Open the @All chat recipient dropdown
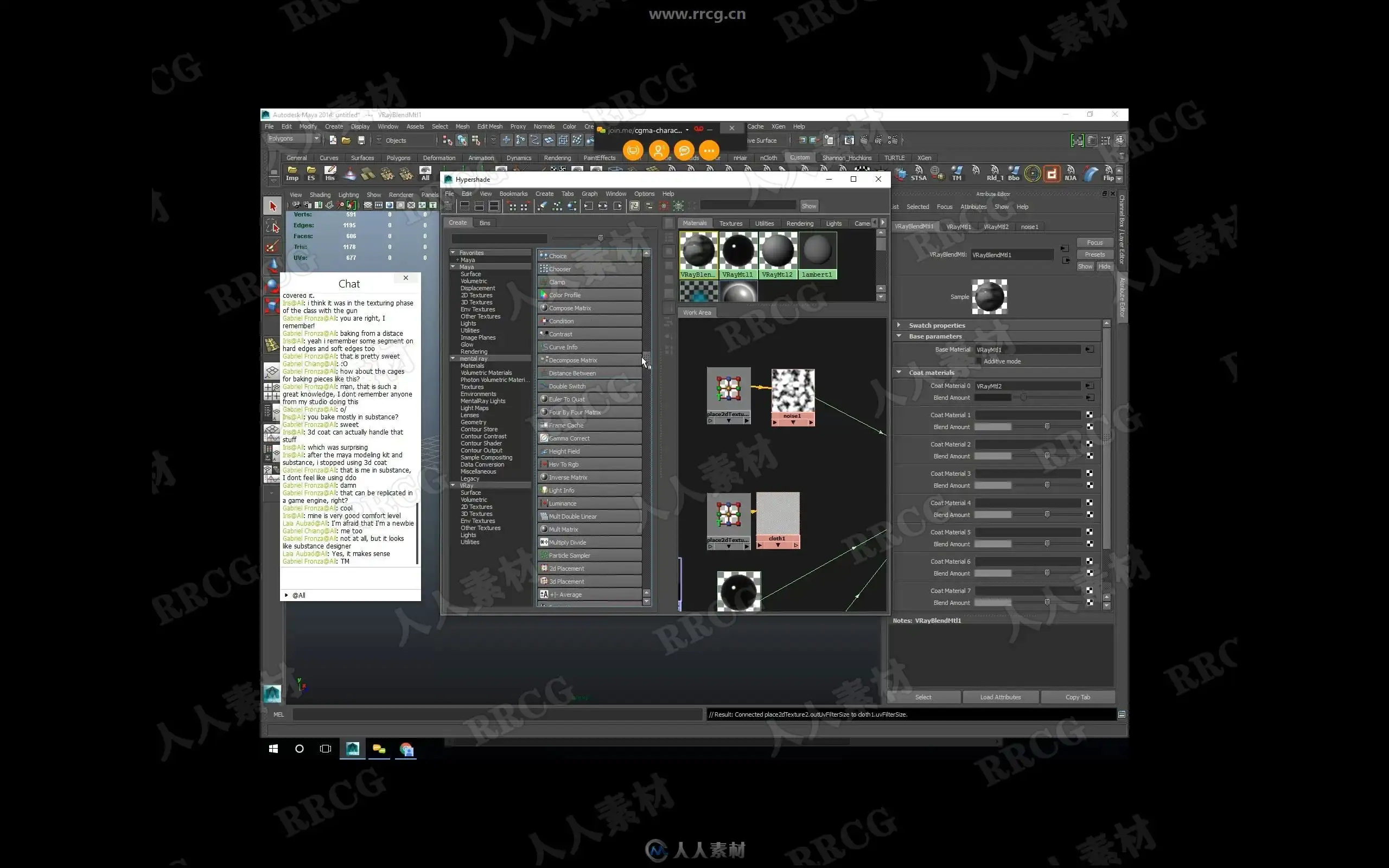This screenshot has width=1389, height=868. pyautogui.click(x=286, y=595)
